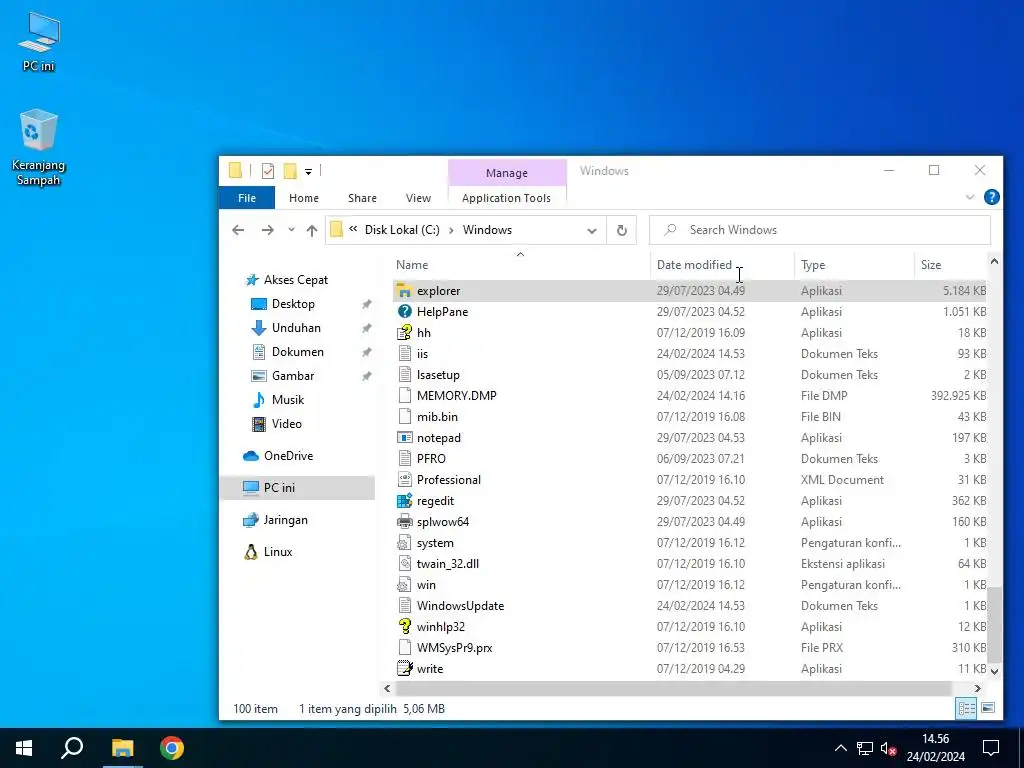The height and width of the screenshot is (768, 1024).
Task: Select the HelpPane file icon
Action: 404,312
